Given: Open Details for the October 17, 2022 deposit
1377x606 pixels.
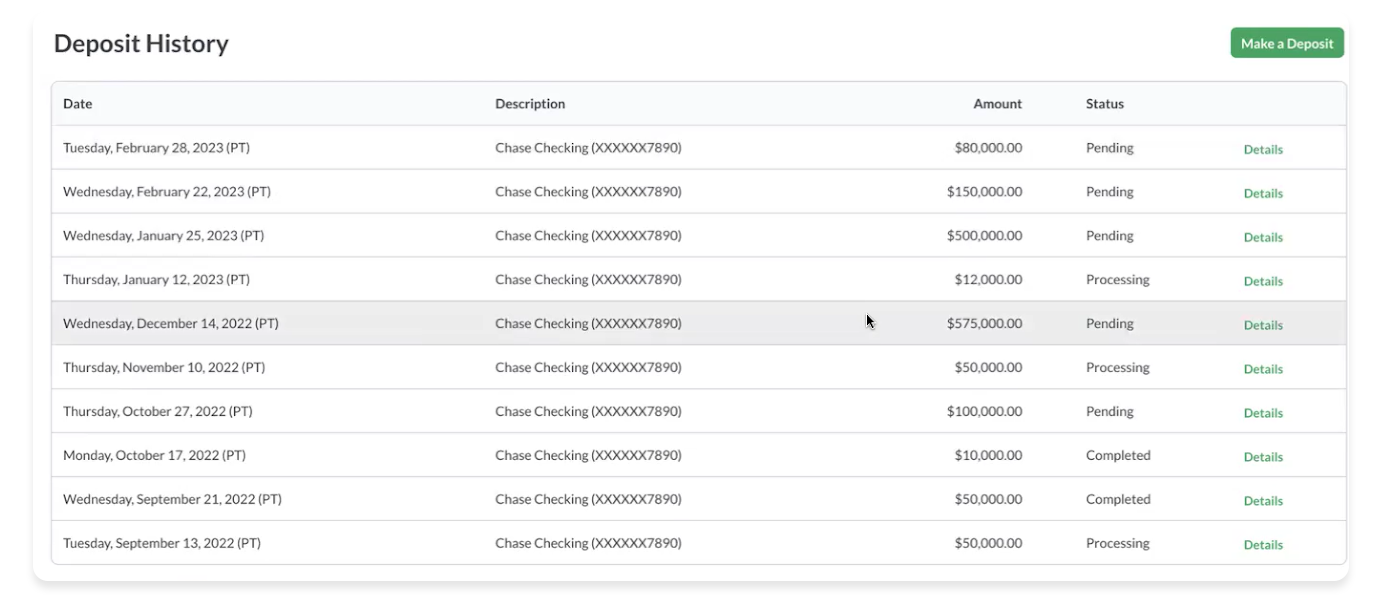Looking at the screenshot, I should [1262, 456].
